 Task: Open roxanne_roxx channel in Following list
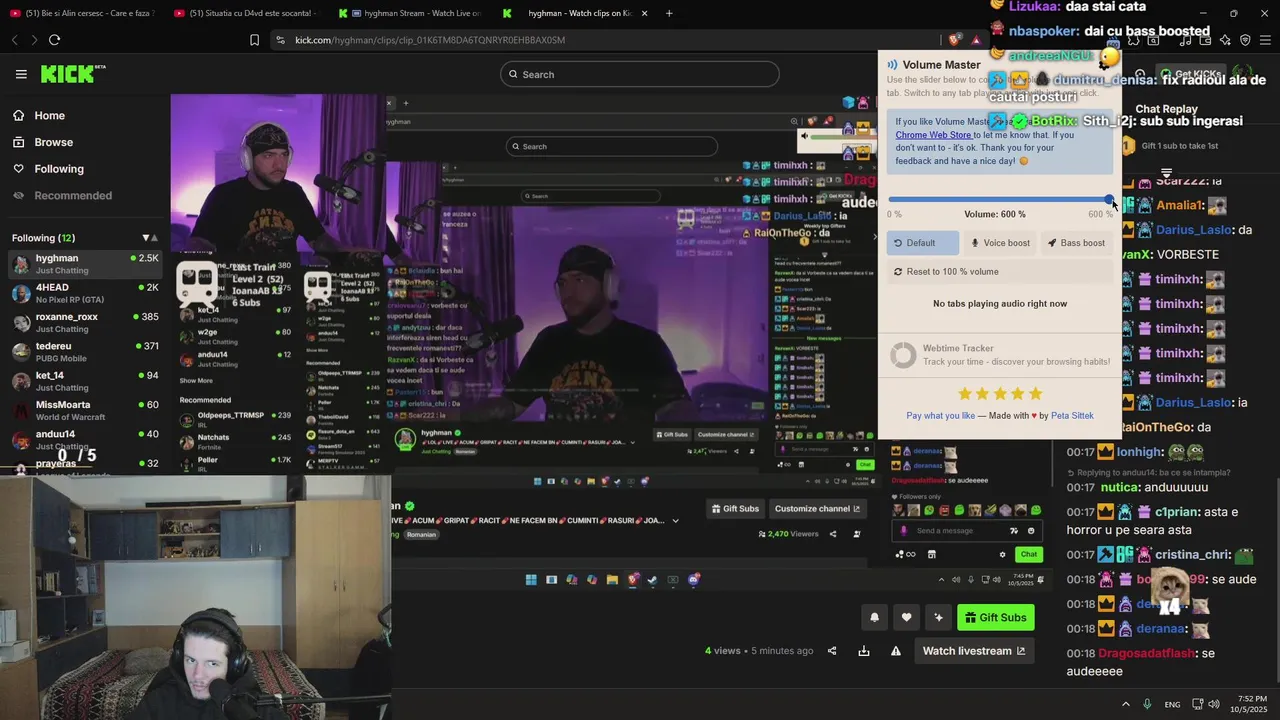point(84,322)
